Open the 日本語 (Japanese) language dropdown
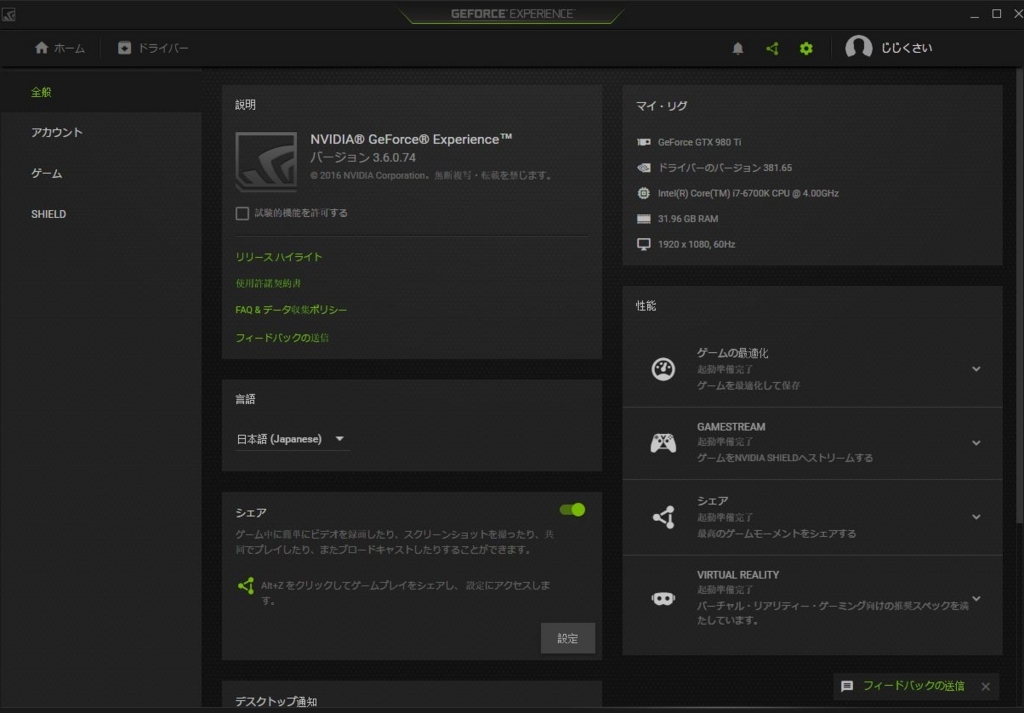This screenshot has width=1024, height=713. click(x=292, y=439)
